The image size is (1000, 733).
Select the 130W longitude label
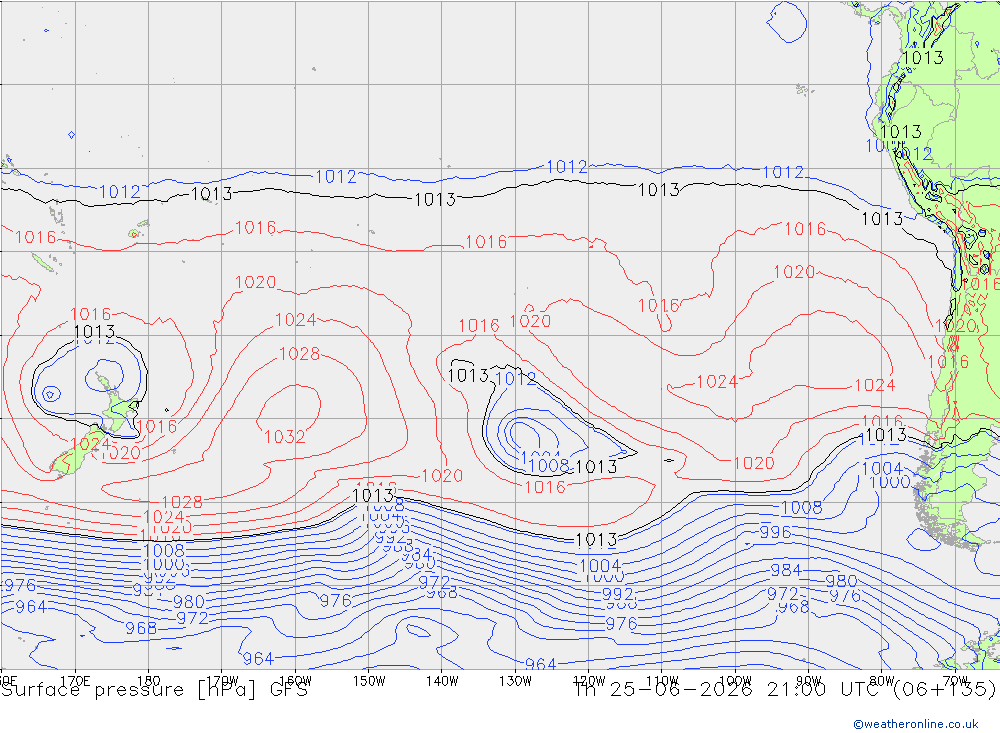515,681
